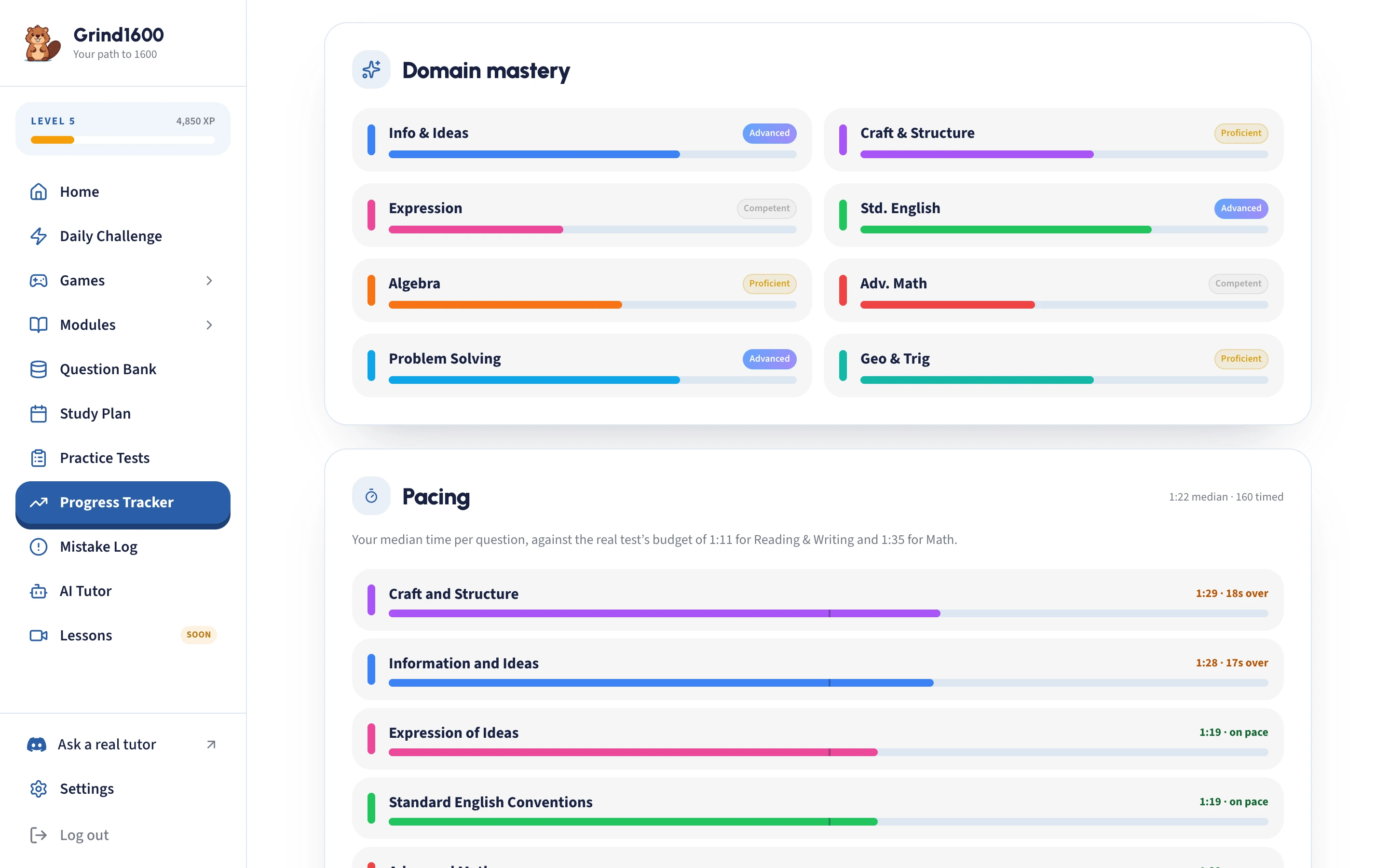Image resolution: width=1389 pixels, height=868 pixels.
Task: Click the Log out door-arrow icon
Action: [39, 835]
